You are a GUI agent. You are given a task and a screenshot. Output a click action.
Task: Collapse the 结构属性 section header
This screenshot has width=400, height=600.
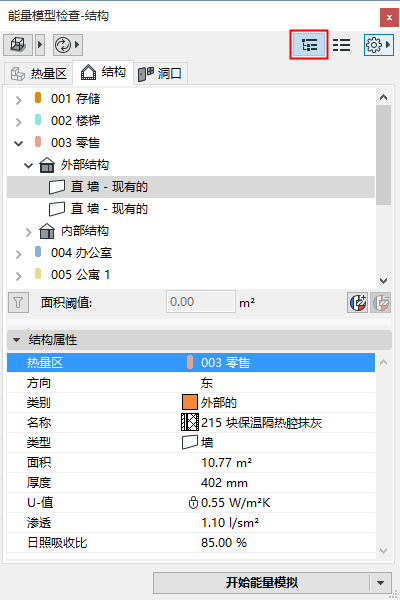[199, 340]
